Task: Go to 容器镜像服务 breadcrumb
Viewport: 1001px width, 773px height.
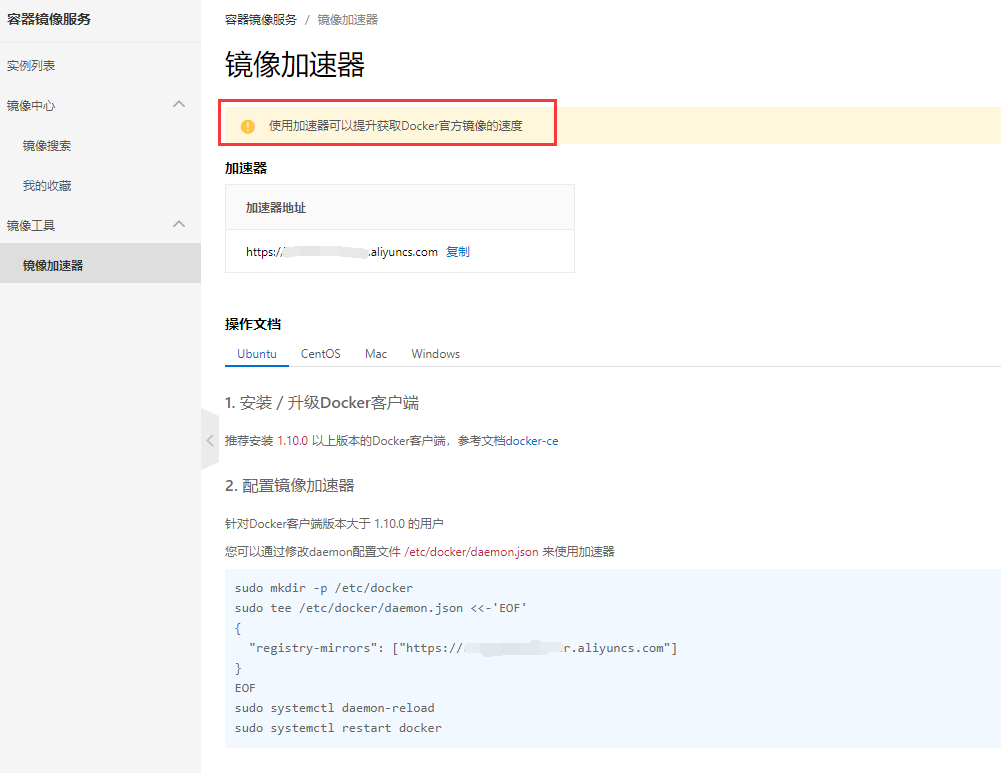Action: tap(261, 20)
